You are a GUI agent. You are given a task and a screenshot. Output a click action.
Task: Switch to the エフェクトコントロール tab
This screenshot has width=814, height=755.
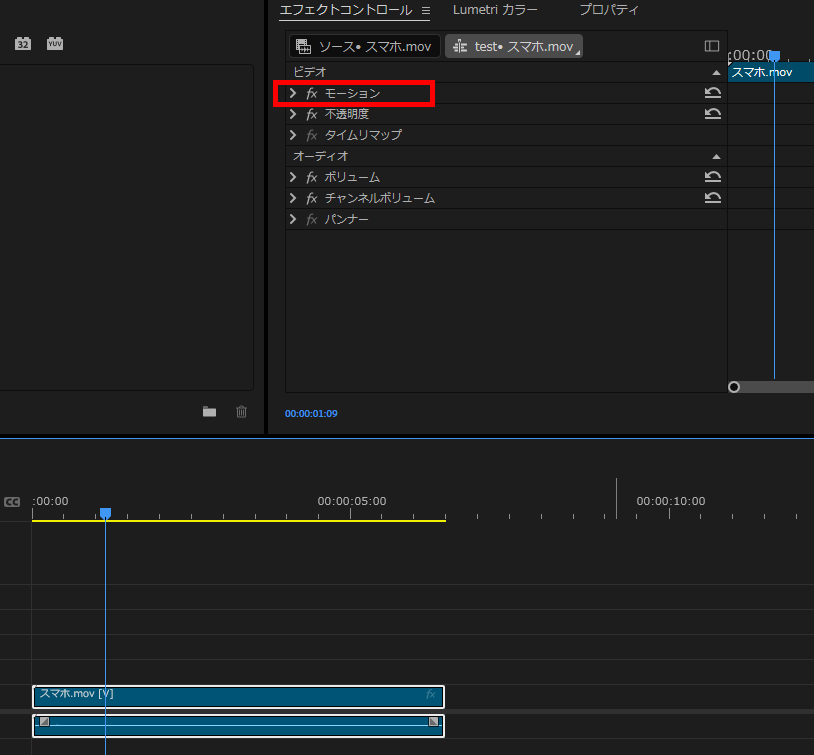click(x=346, y=10)
